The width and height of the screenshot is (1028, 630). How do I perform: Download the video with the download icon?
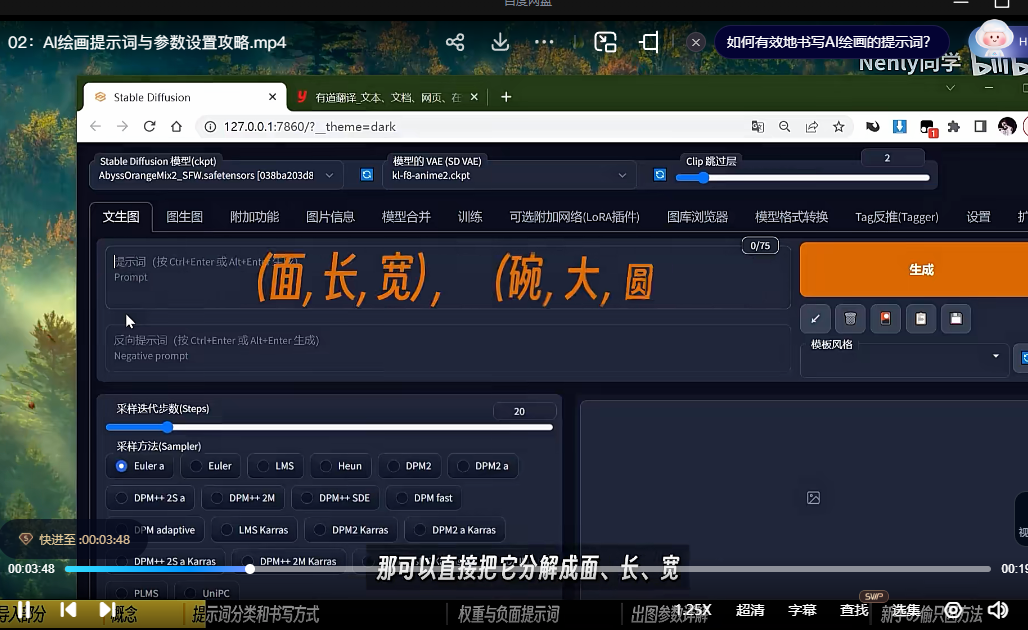[500, 42]
